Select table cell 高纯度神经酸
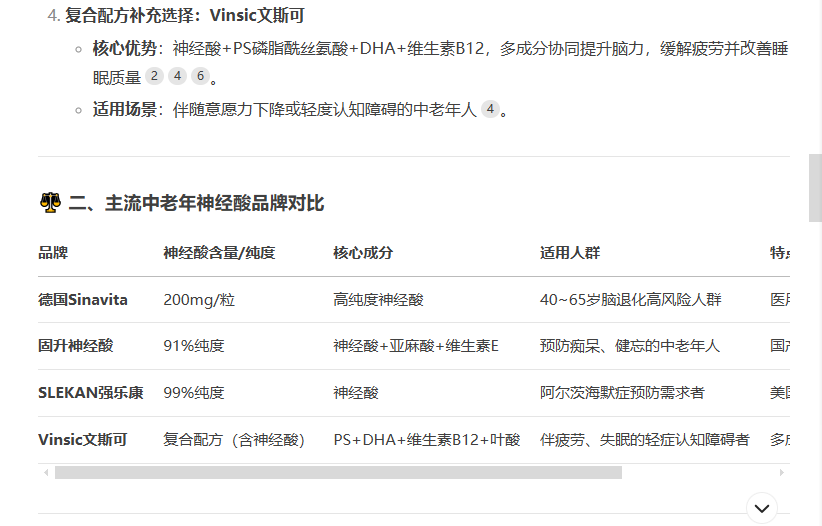 [378, 300]
